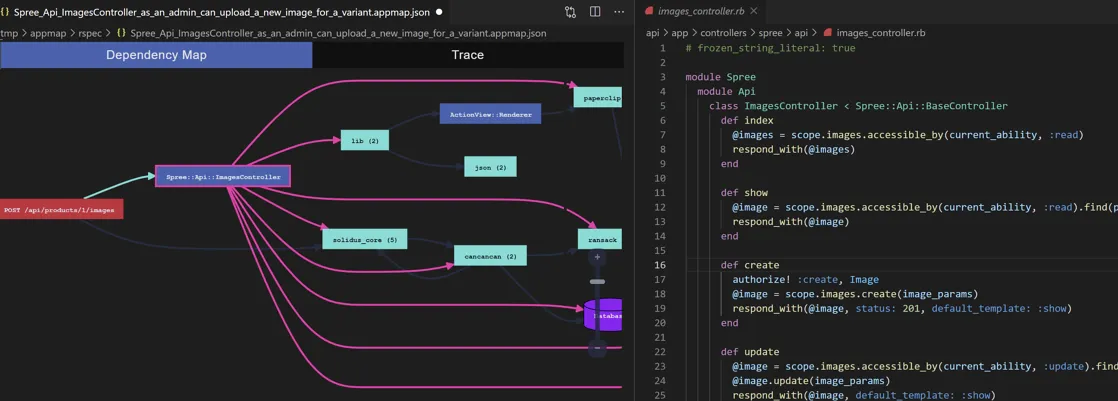
Task: Click the app breadcrumb in the right editor
Action: (x=679, y=33)
